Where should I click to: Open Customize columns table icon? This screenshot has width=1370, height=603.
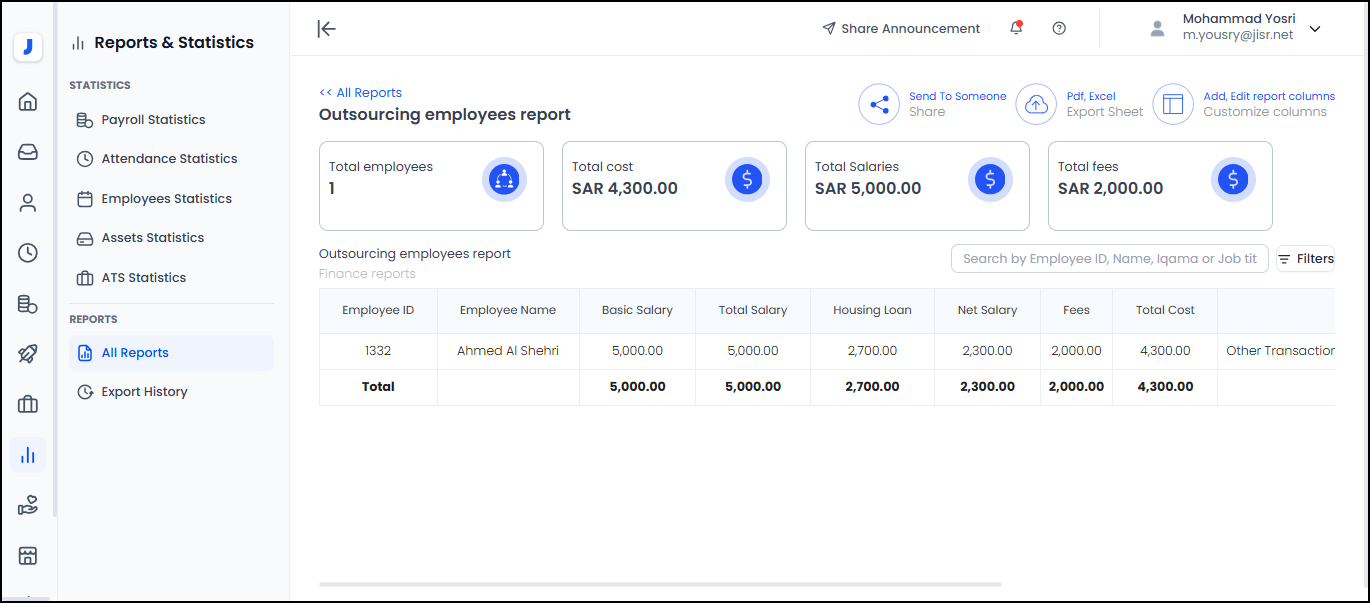tap(1173, 104)
